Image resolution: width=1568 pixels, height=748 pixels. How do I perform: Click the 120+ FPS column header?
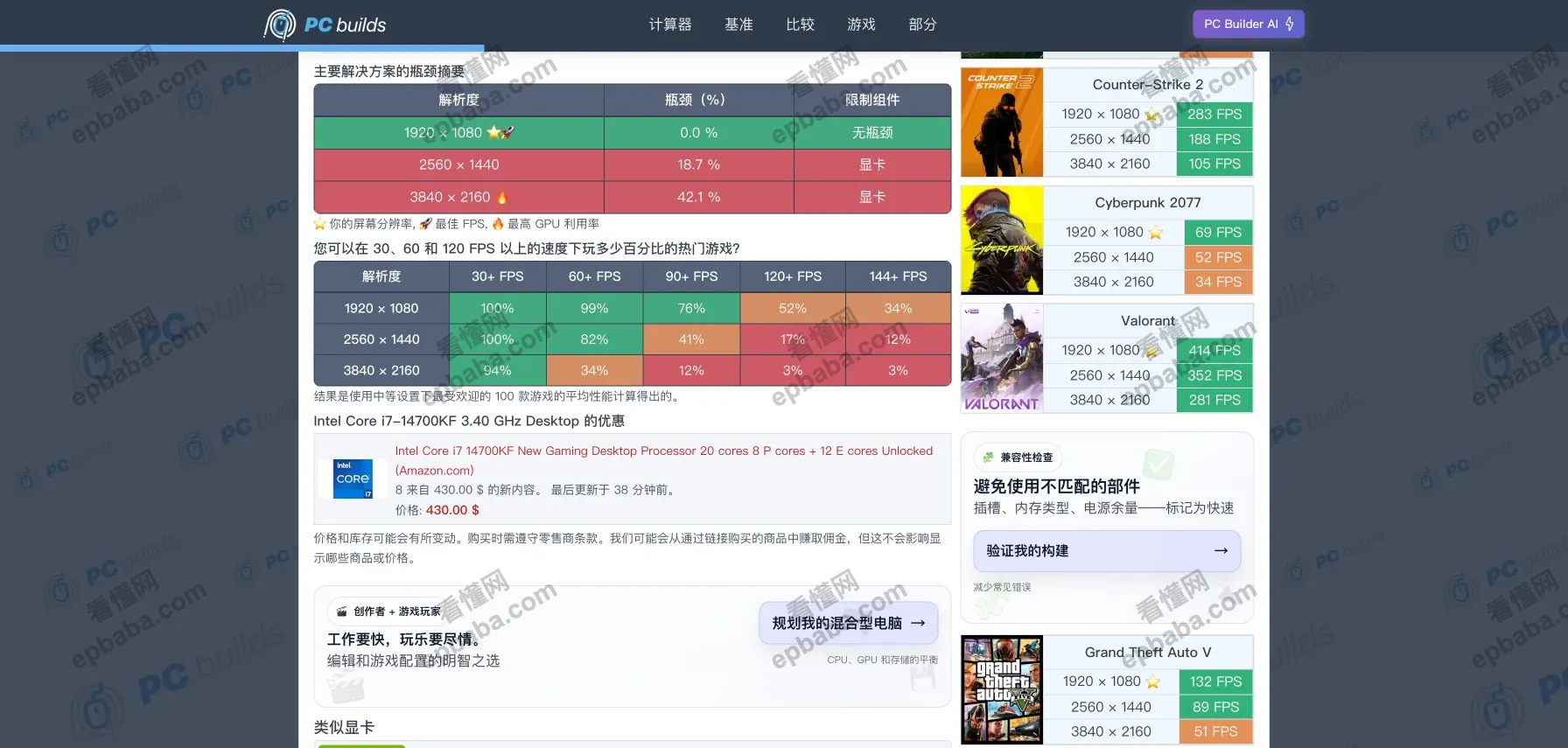click(793, 276)
